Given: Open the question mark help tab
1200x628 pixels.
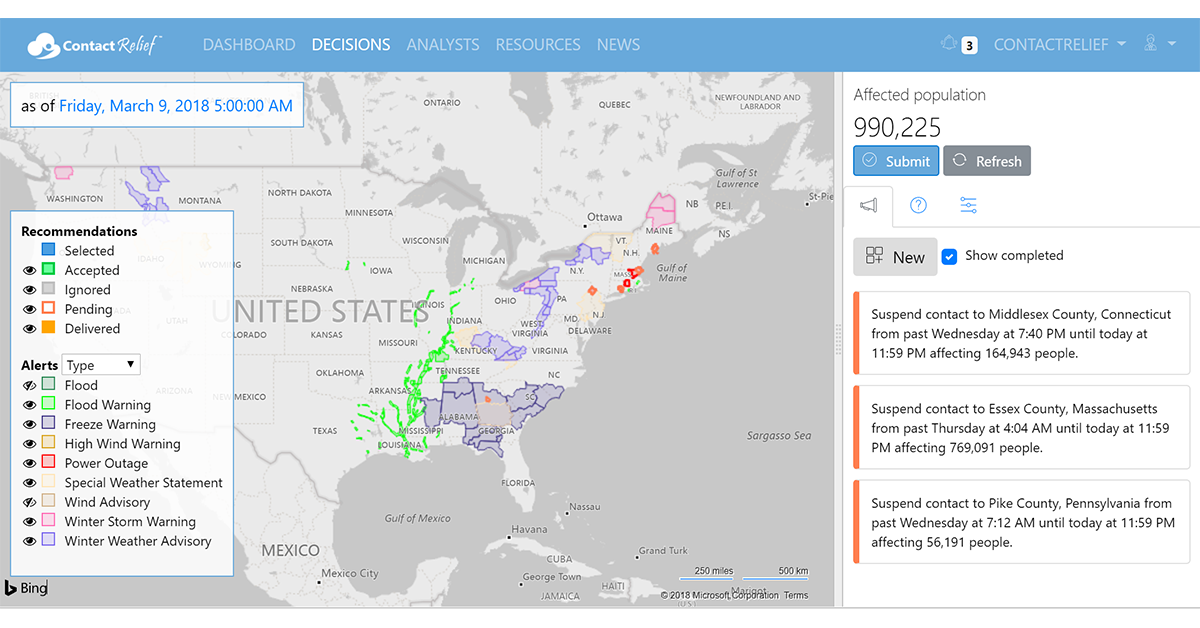Looking at the screenshot, I should 918,206.
